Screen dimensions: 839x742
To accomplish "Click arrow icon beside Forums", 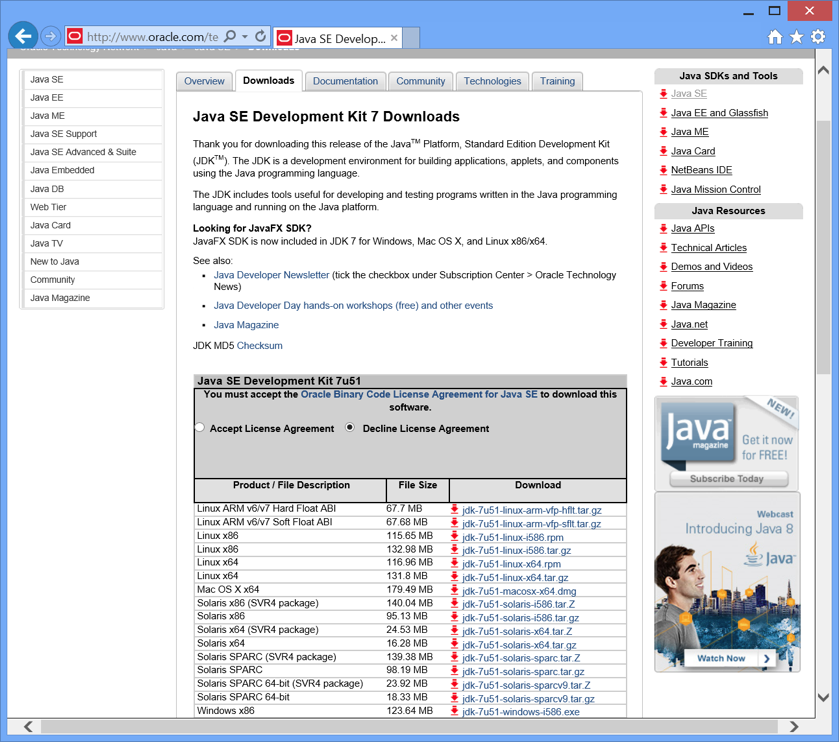I will pyautogui.click(x=663, y=286).
